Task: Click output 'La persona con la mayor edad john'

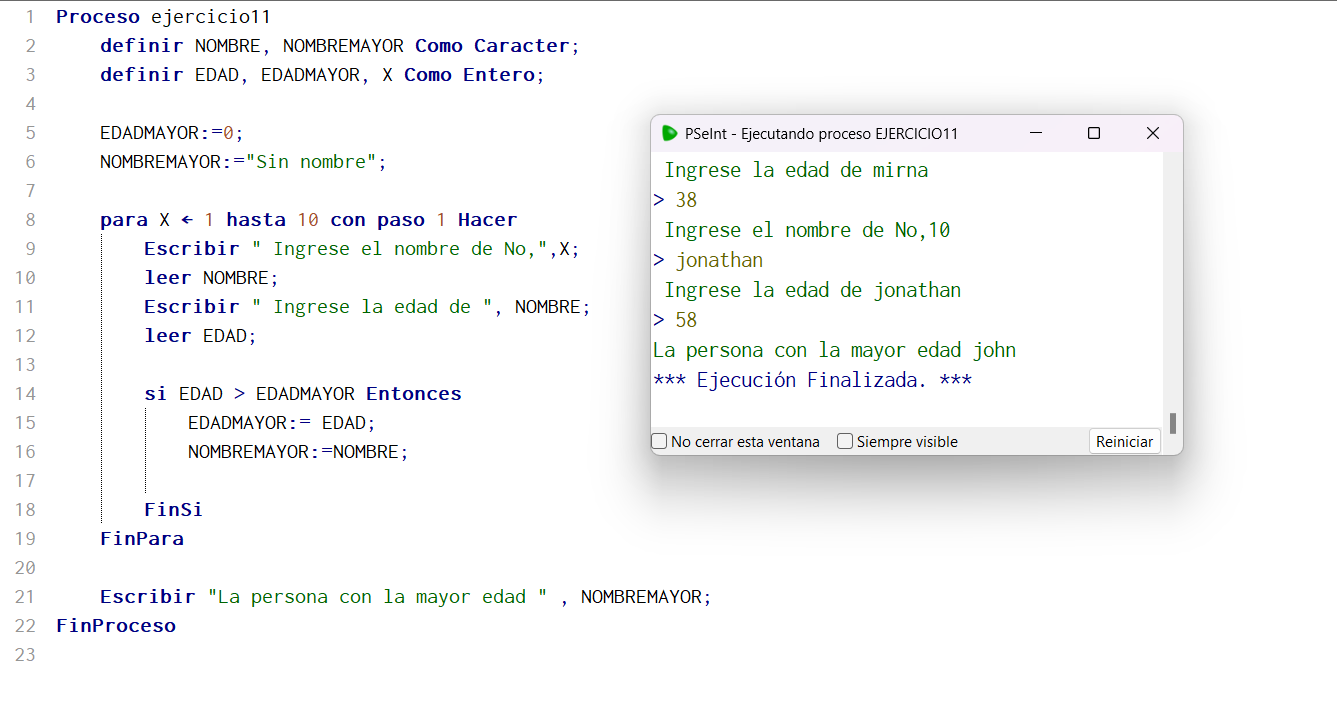Action: [x=835, y=350]
